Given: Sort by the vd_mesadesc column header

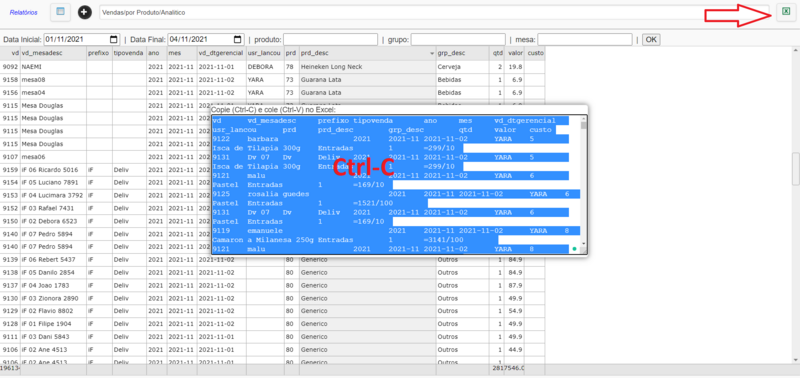Looking at the screenshot, I should [x=53, y=53].
